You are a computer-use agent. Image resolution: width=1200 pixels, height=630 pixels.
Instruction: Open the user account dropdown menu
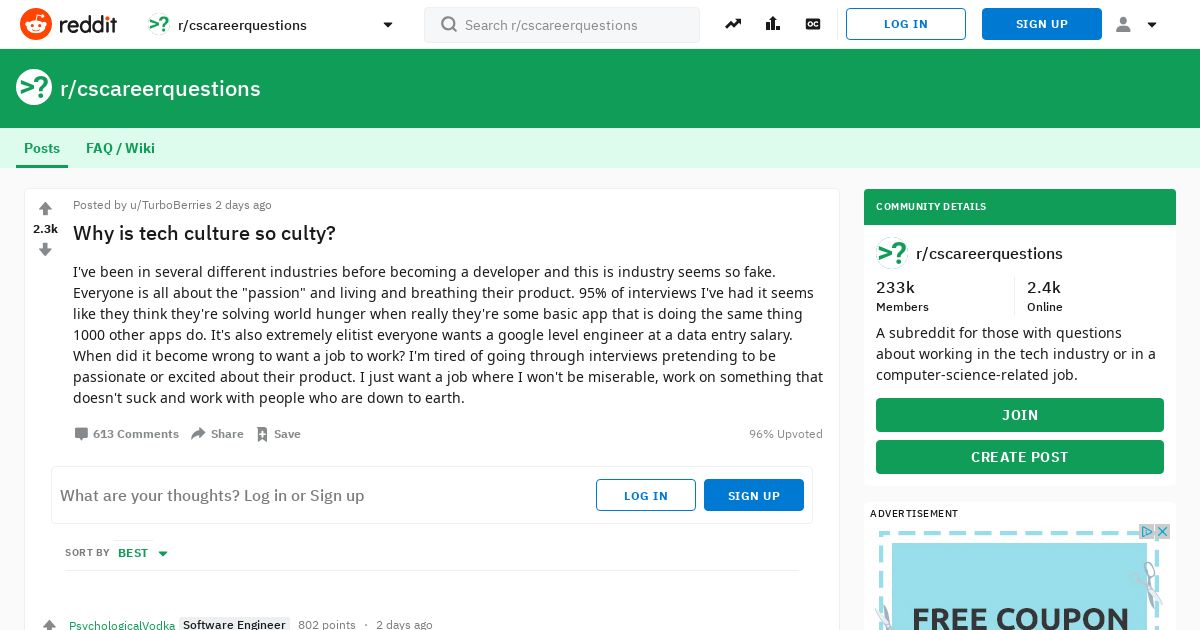(1136, 24)
